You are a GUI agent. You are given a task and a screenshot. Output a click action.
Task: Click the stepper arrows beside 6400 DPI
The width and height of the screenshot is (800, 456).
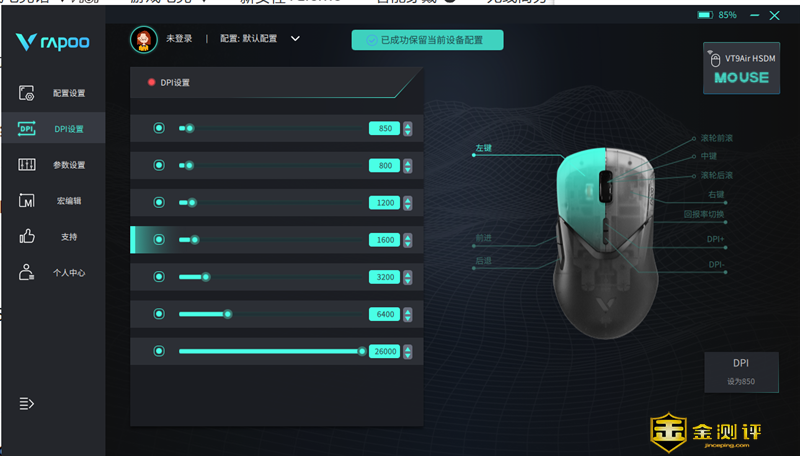click(x=407, y=314)
